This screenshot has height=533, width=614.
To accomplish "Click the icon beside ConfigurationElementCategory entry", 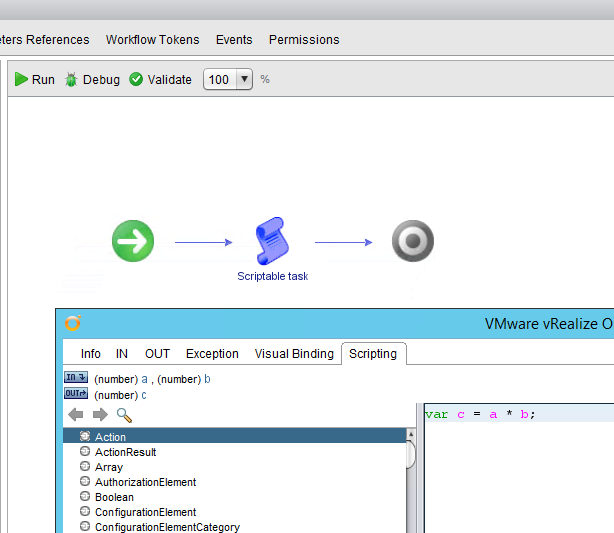I will [85, 526].
